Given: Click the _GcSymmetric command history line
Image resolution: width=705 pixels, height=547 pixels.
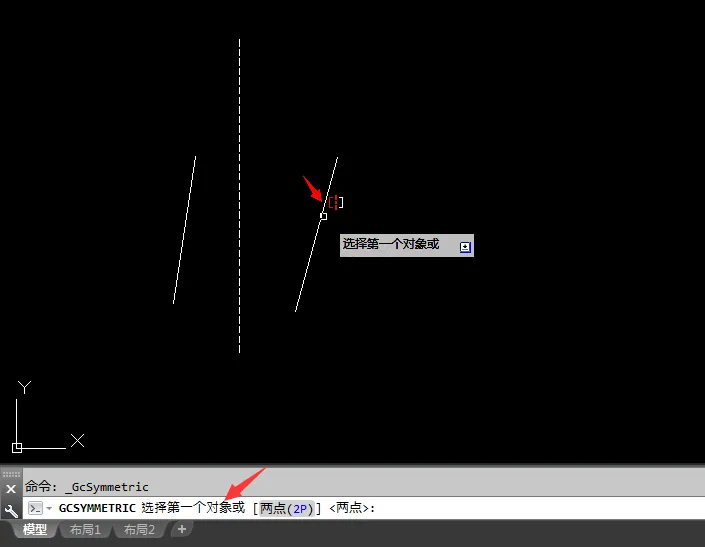Looking at the screenshot, I should [x=87, y=487].
